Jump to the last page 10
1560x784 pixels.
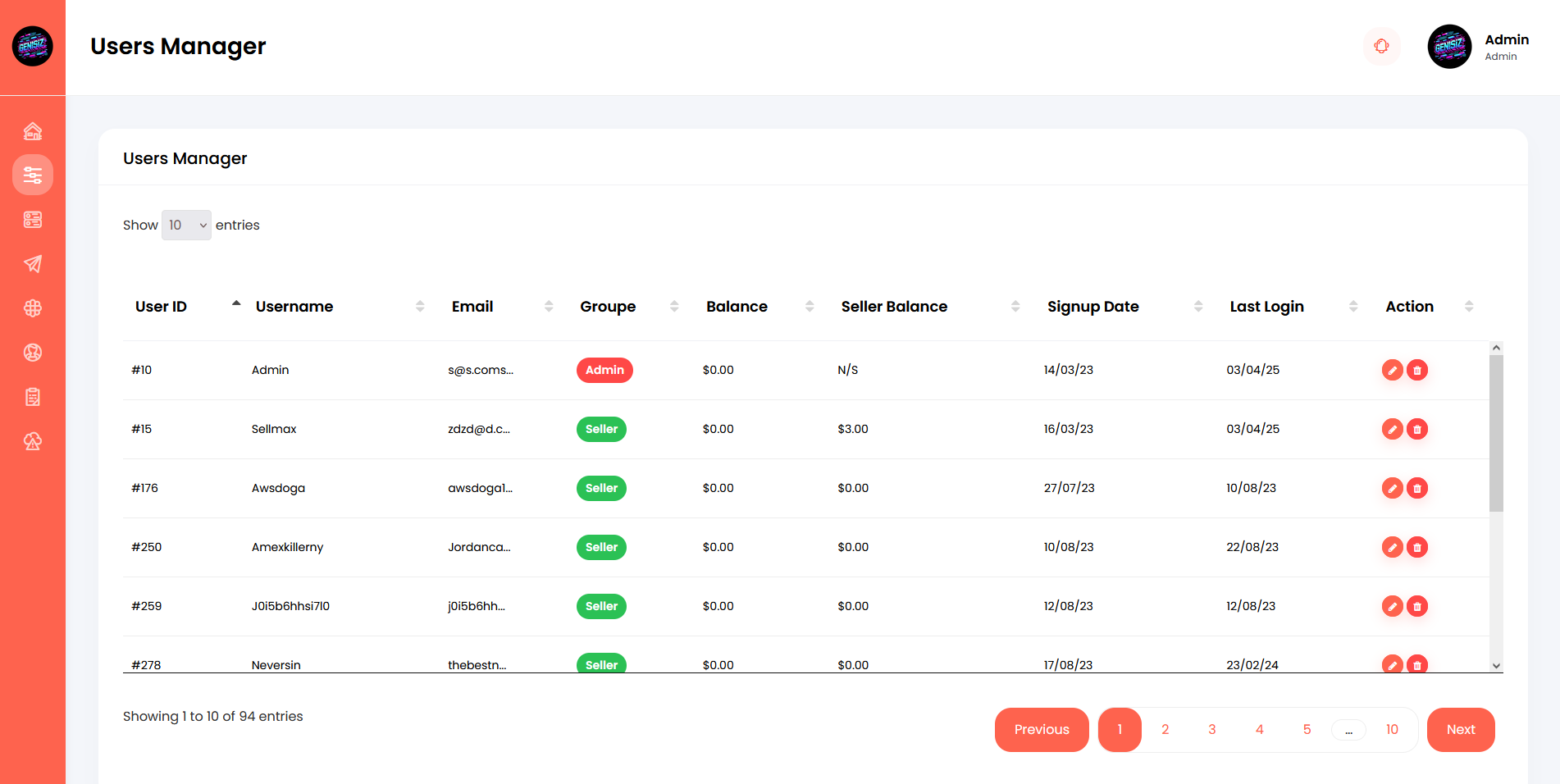point(1392,730)
